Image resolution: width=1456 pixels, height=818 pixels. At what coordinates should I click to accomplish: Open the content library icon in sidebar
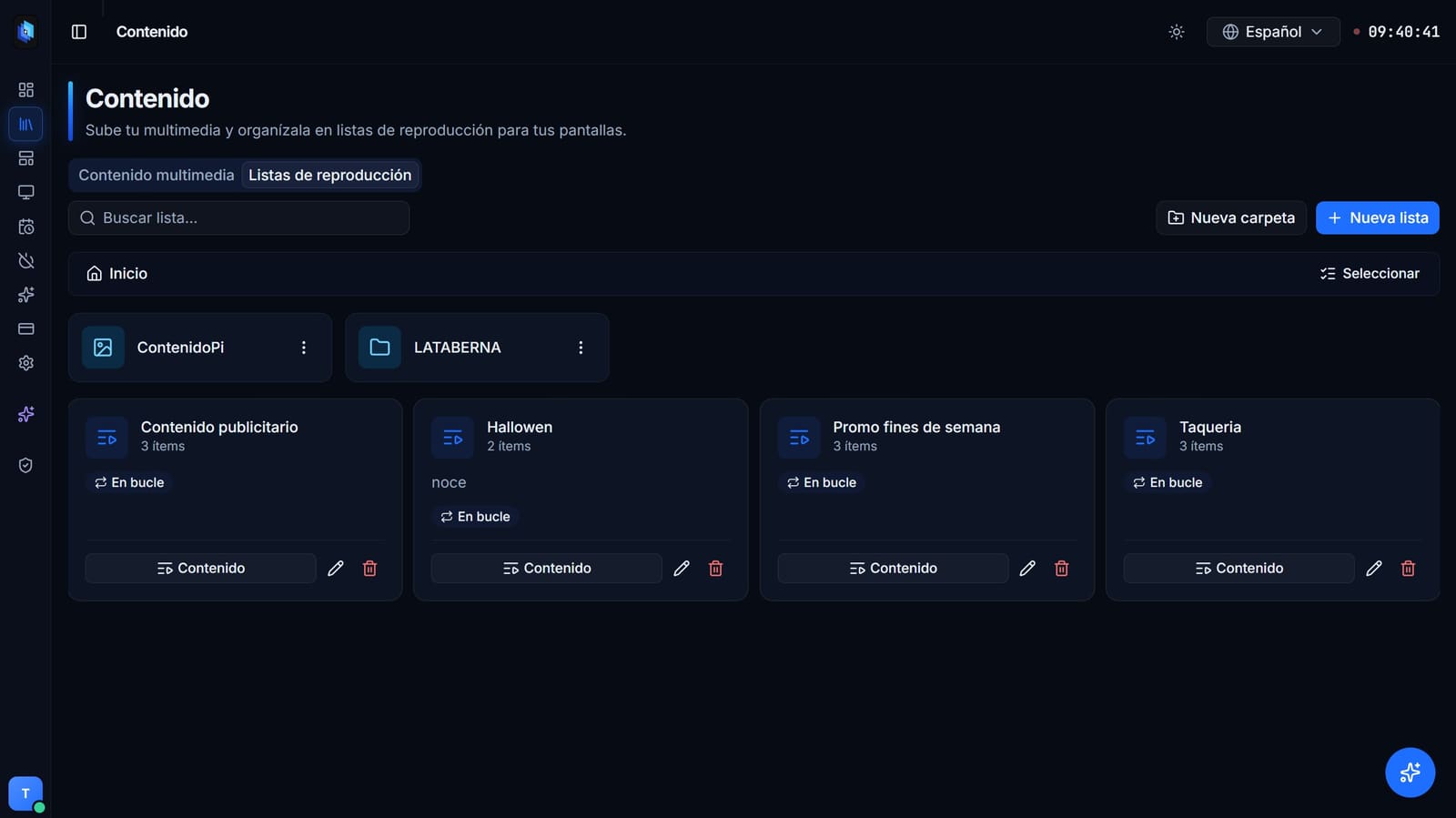coord(25,124)
